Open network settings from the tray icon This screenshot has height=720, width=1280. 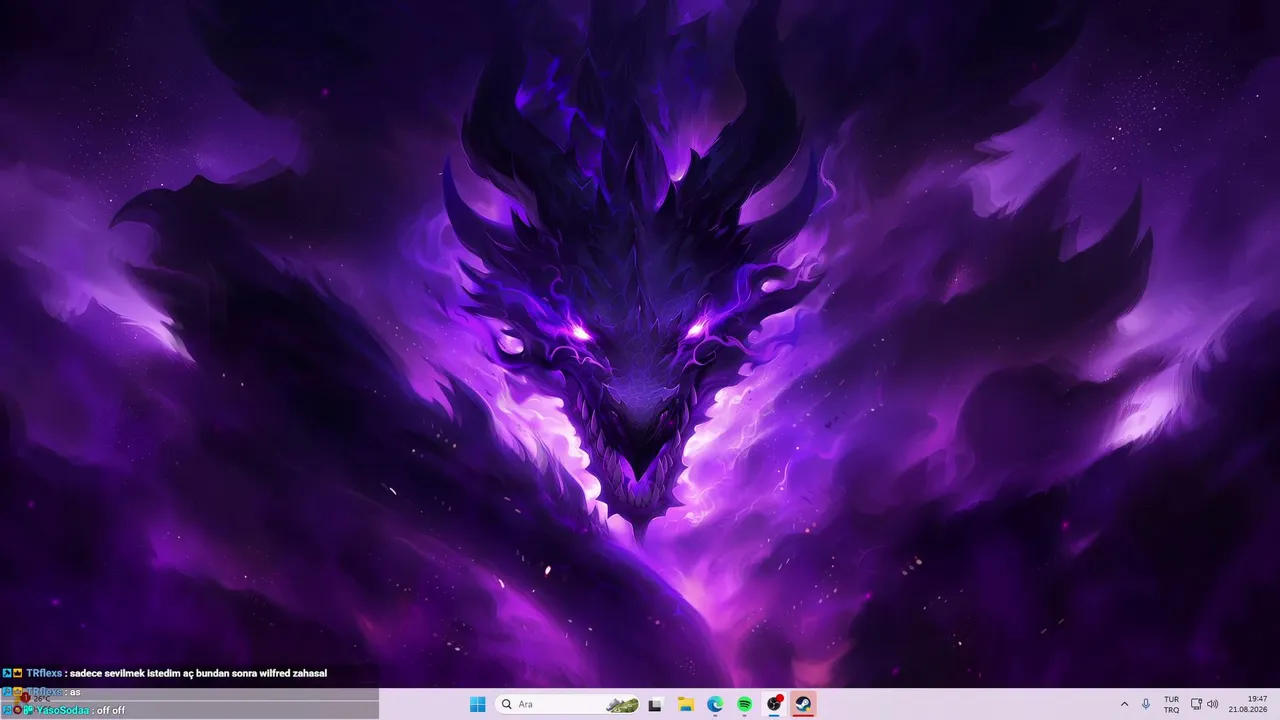tap(1197, 704)
